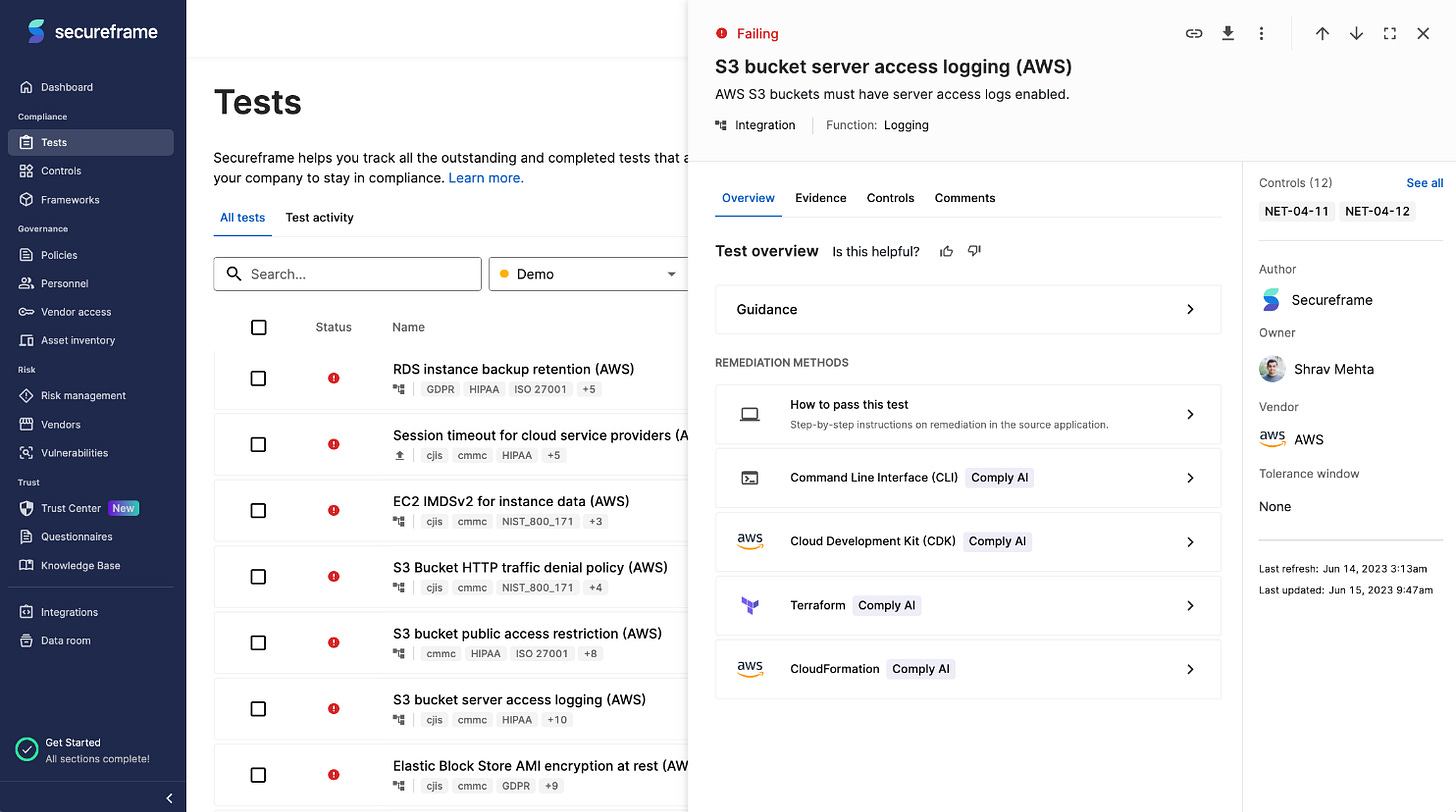1456x812 pixels.
Task: Check the Elastic Block Store AMI encryption row
Action: point(258,774)
